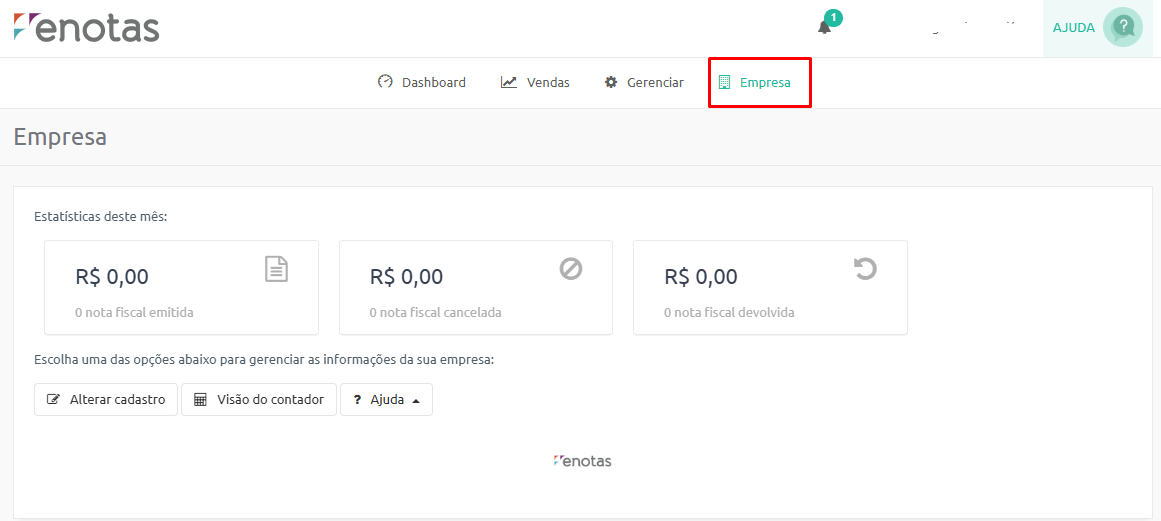Open the notifications bell
This screenshot has height=521, width=1161.
[x=824, y=28]
